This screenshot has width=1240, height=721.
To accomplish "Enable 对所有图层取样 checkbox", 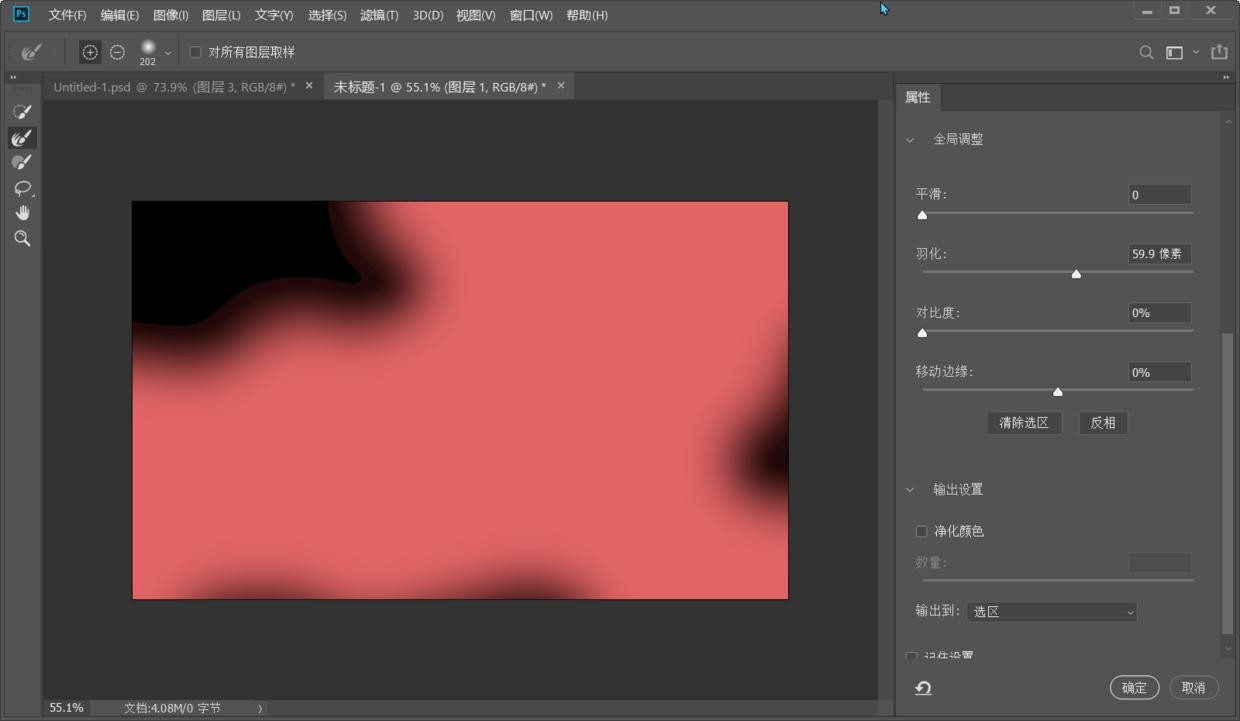I will tap(196, 52).
